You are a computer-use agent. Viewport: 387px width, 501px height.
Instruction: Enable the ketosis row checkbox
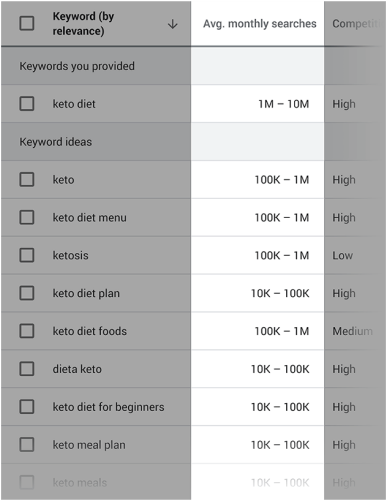coord(27,255)
